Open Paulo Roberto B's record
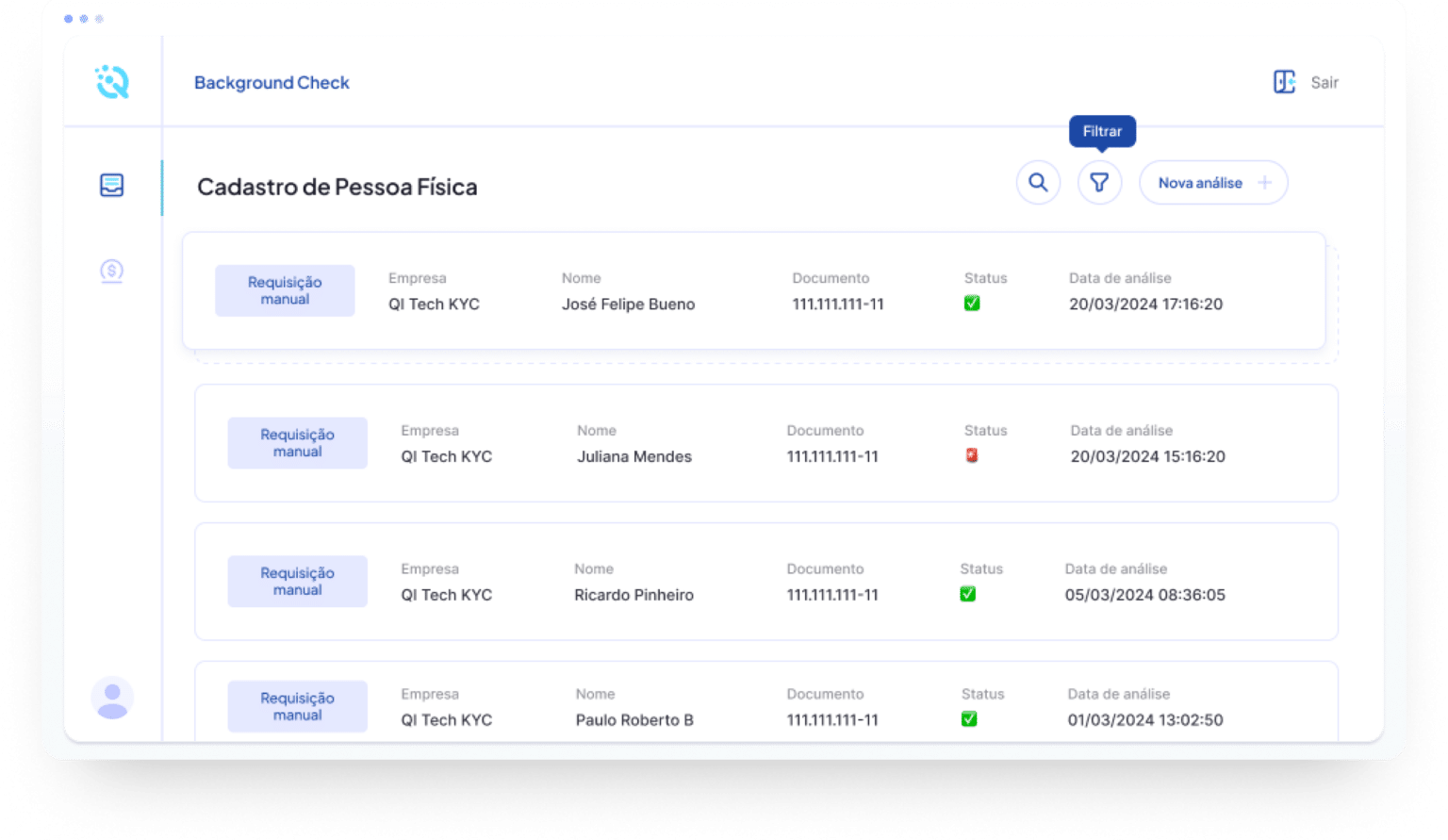This screenshot has height=840, width=1448. click(x=634, y=719)
